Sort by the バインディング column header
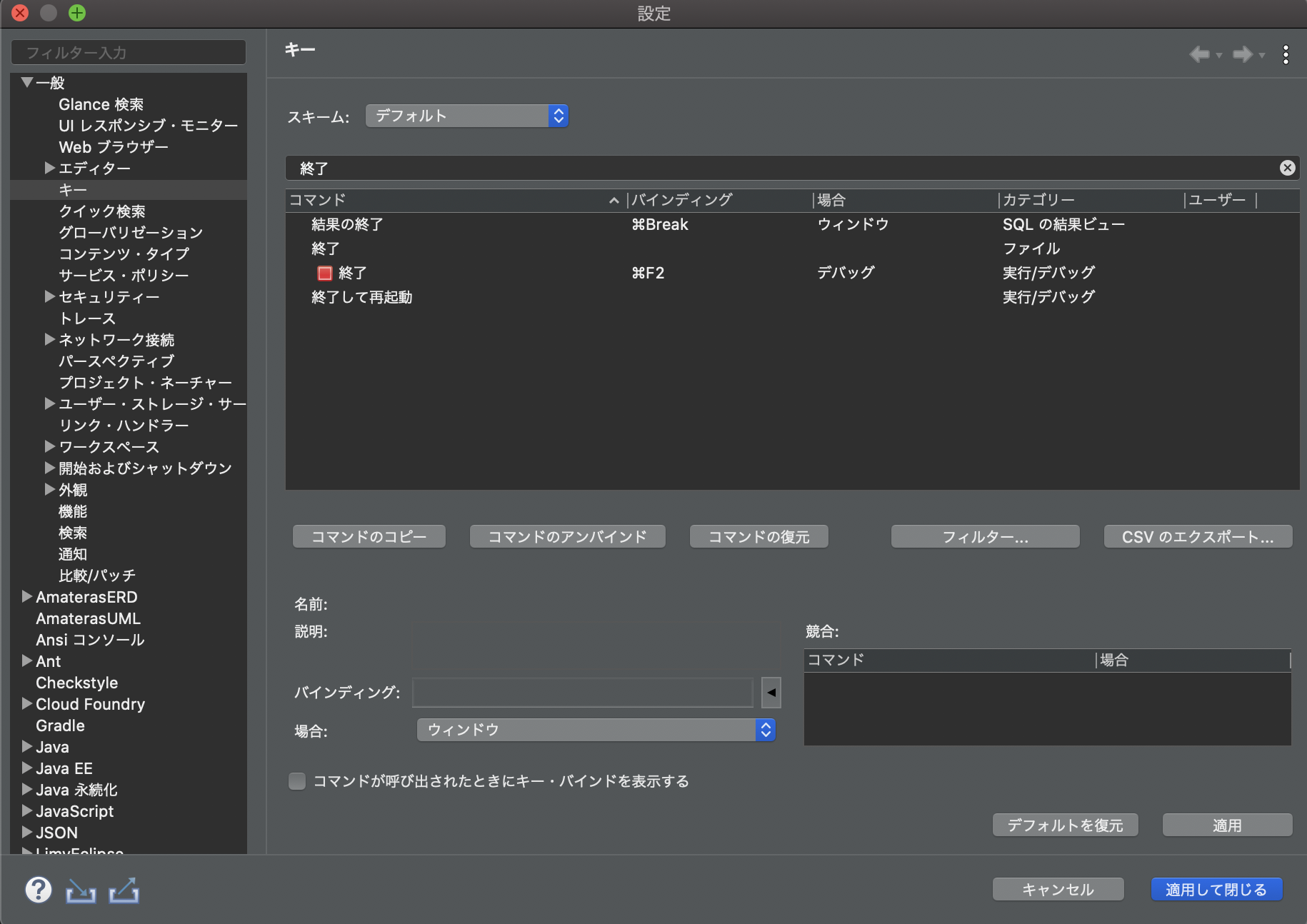The width and height of the screenshot is (1307, 924). [x=720, y=200]
